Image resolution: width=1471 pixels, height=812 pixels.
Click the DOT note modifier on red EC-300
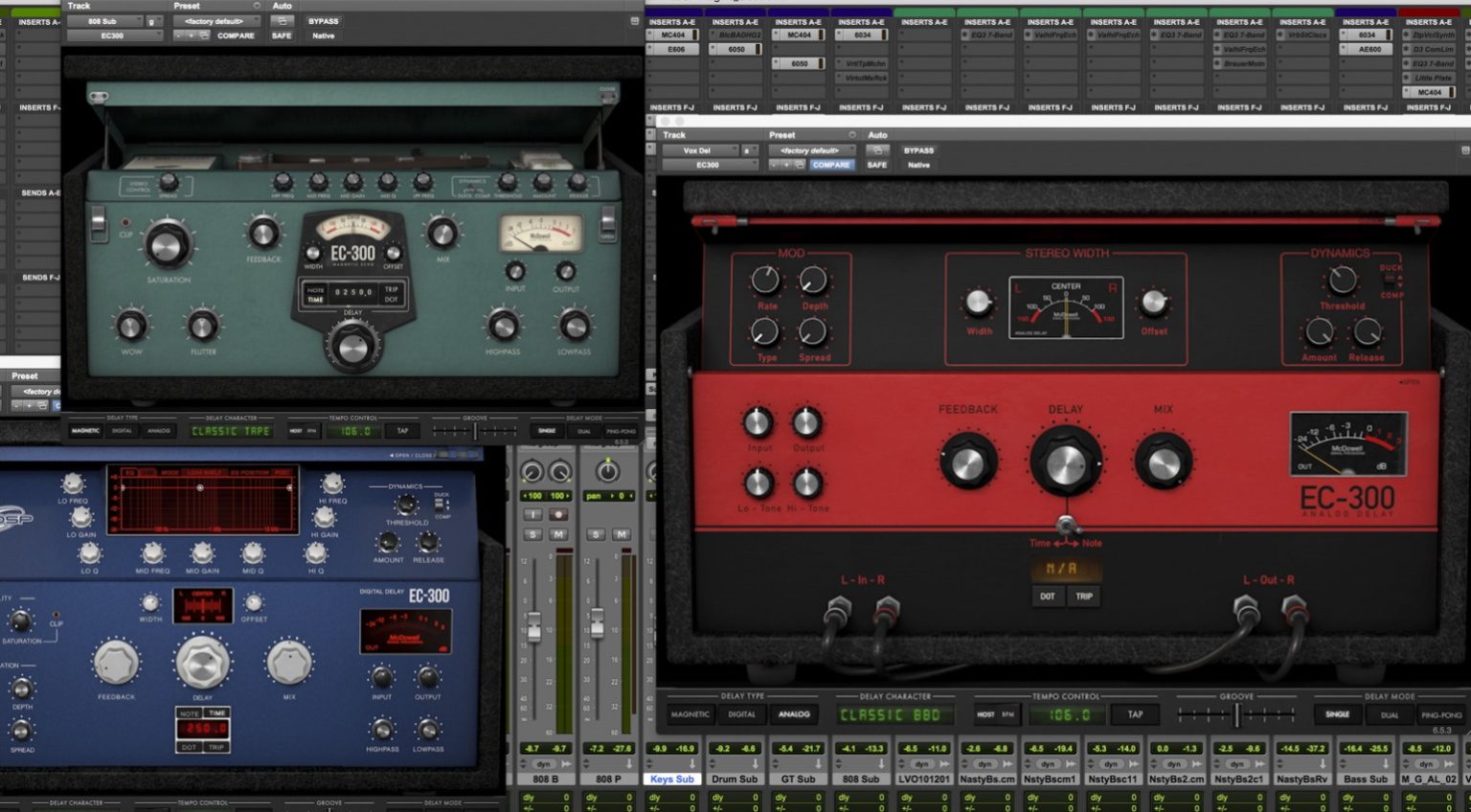tap(1048, 597)
